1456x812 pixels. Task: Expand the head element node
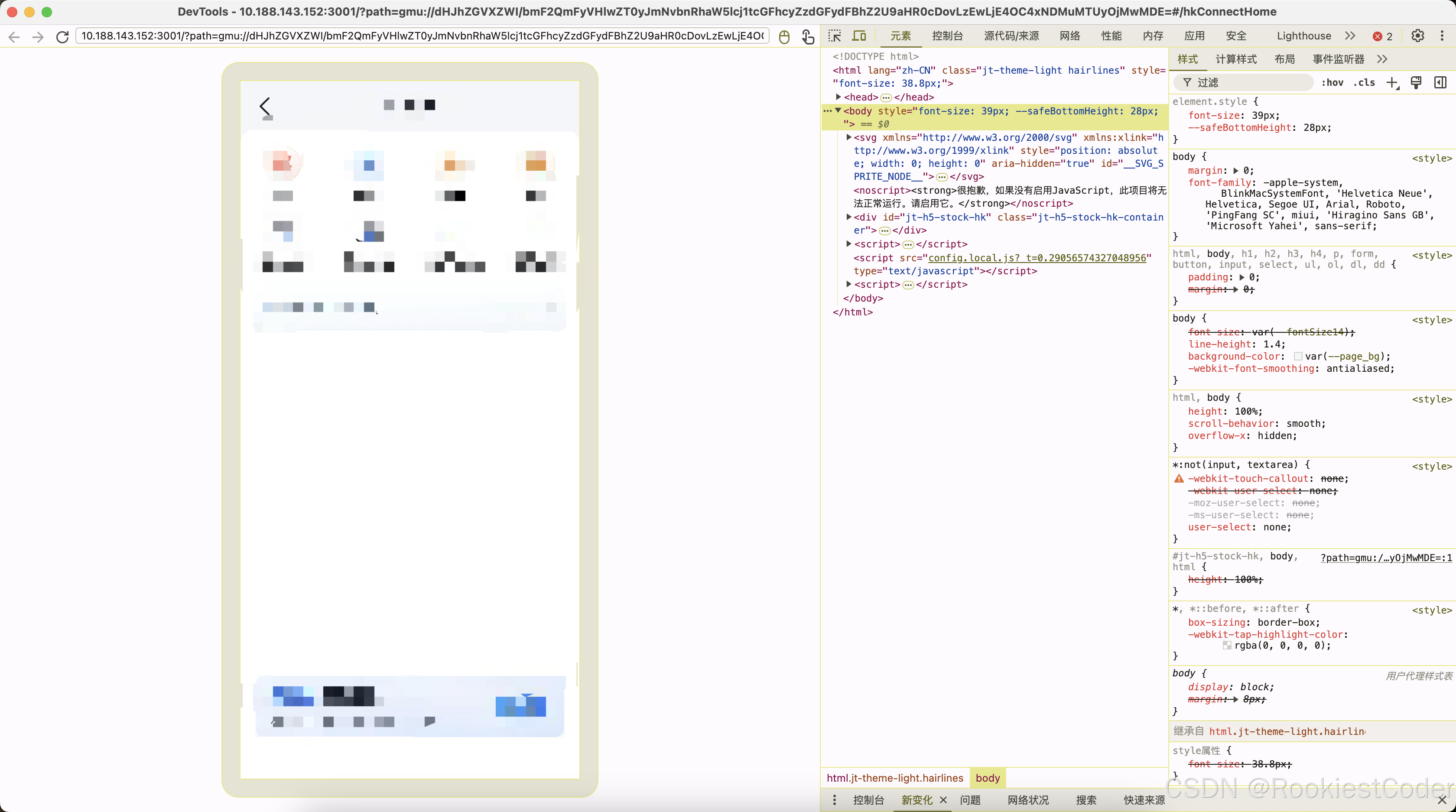click(839, 97)
